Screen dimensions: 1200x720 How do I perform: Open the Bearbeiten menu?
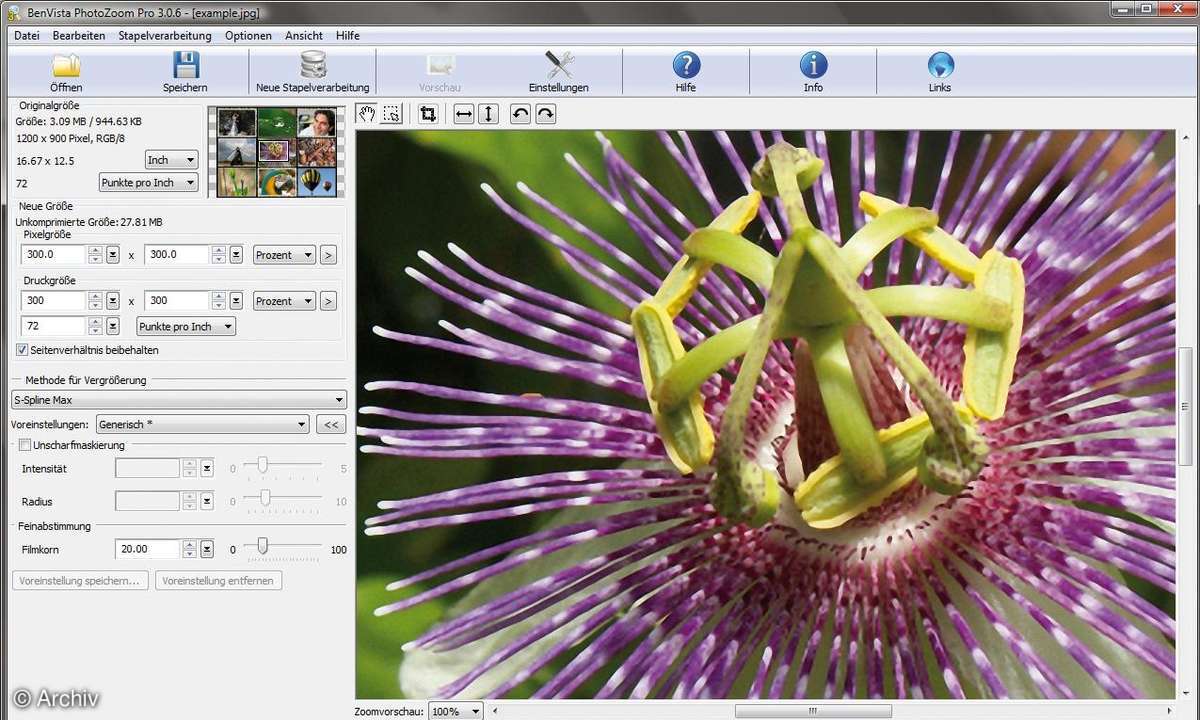pos(79,35)
